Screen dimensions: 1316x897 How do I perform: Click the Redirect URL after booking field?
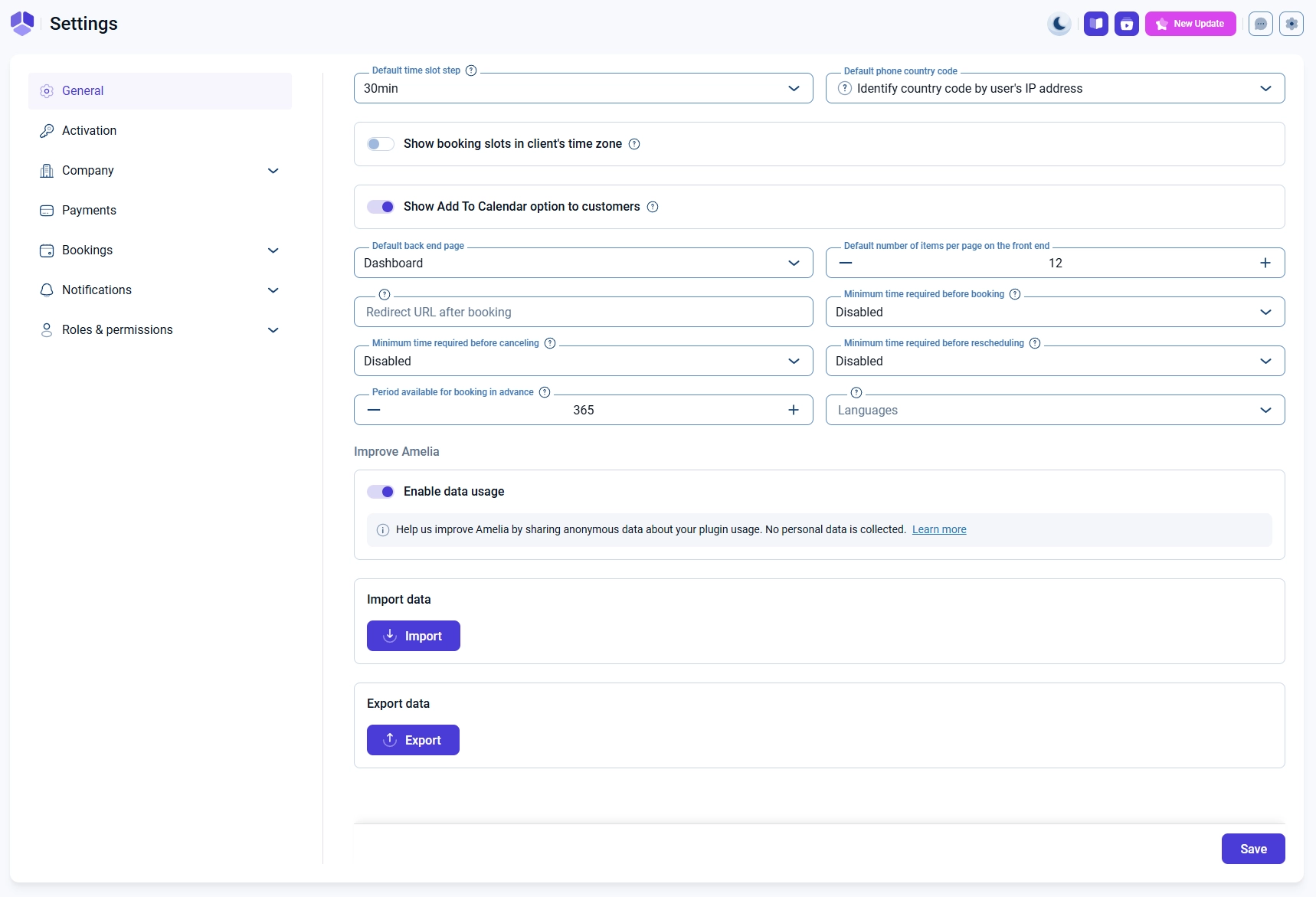(x=584, y=312)
